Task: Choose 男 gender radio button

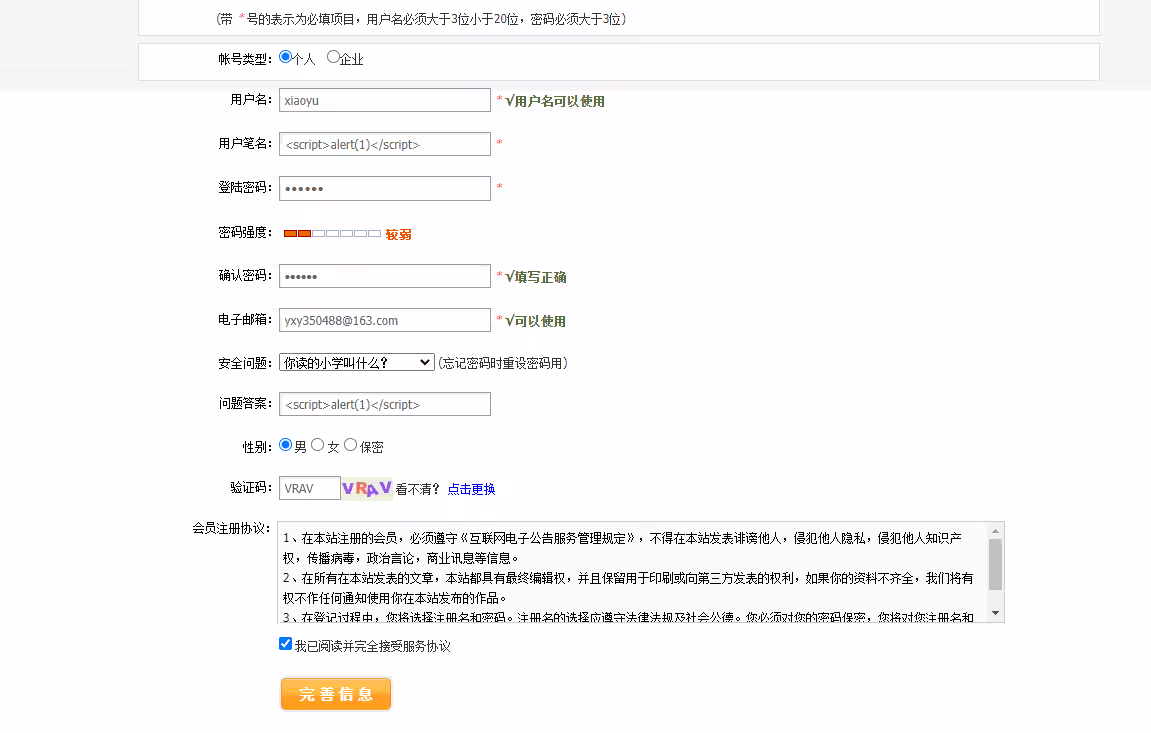Action: tap(285, 445)
